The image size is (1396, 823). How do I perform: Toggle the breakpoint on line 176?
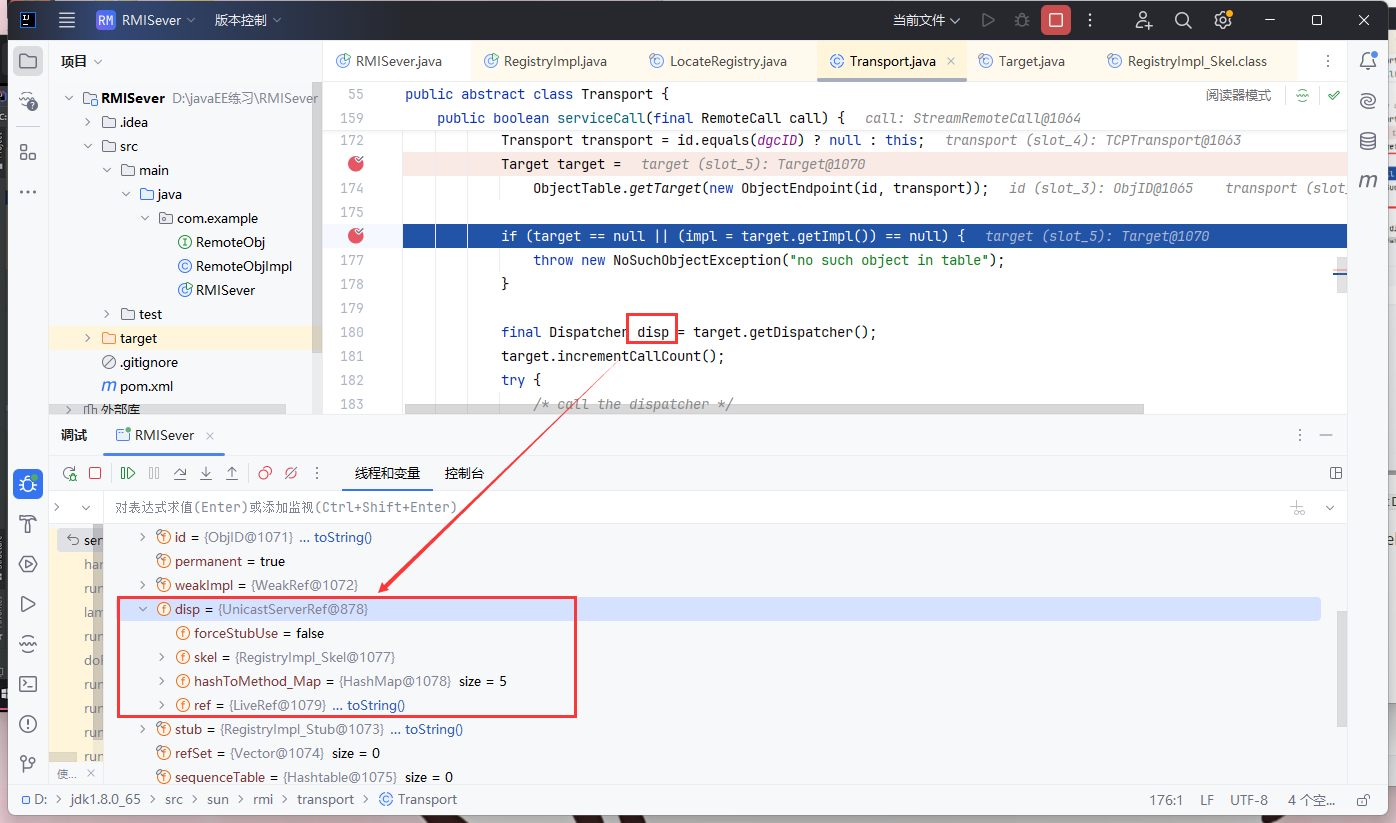click(x=355, y=236)
